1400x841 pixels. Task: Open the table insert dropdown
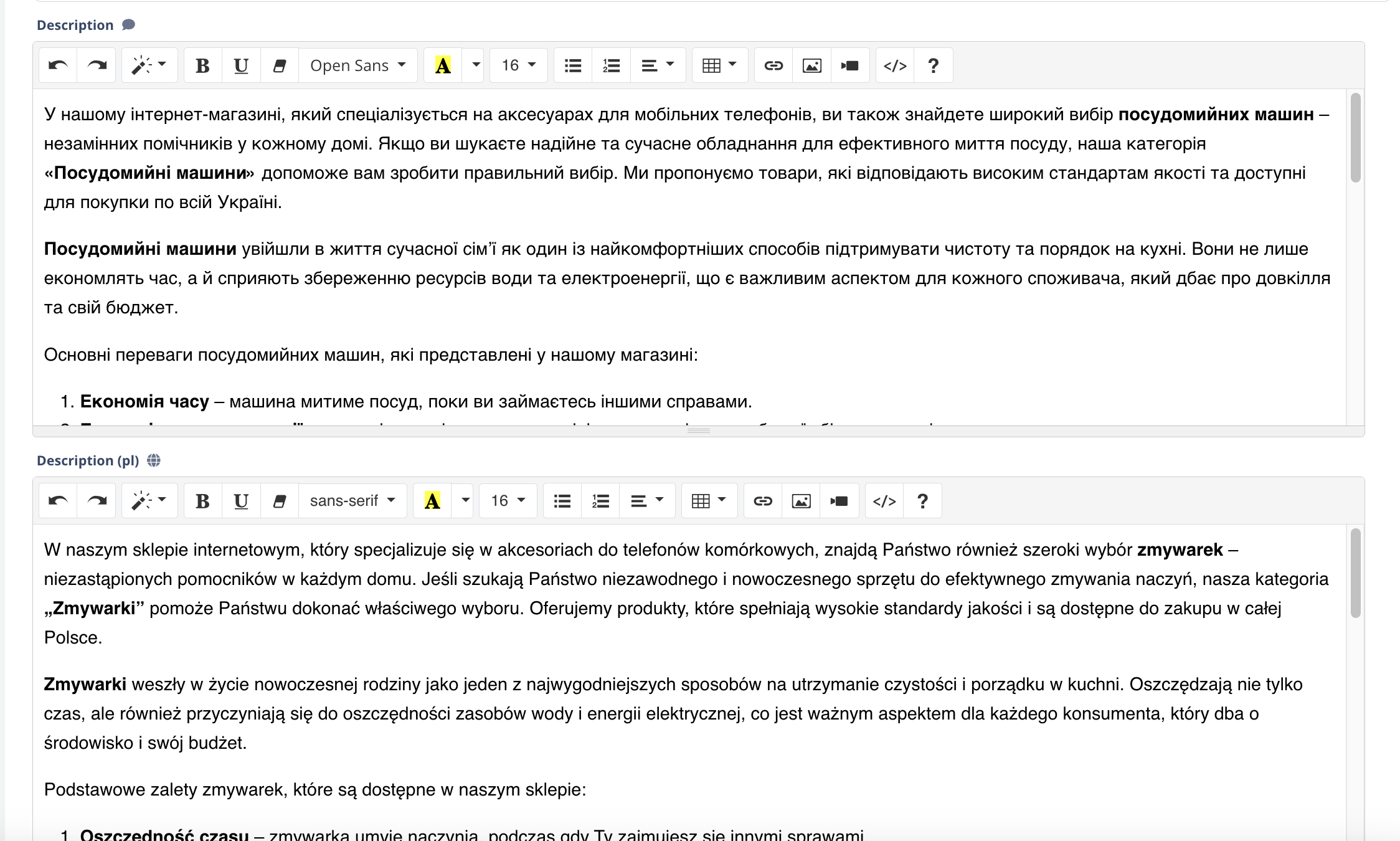pyautogui.click(x=719, y=65)
